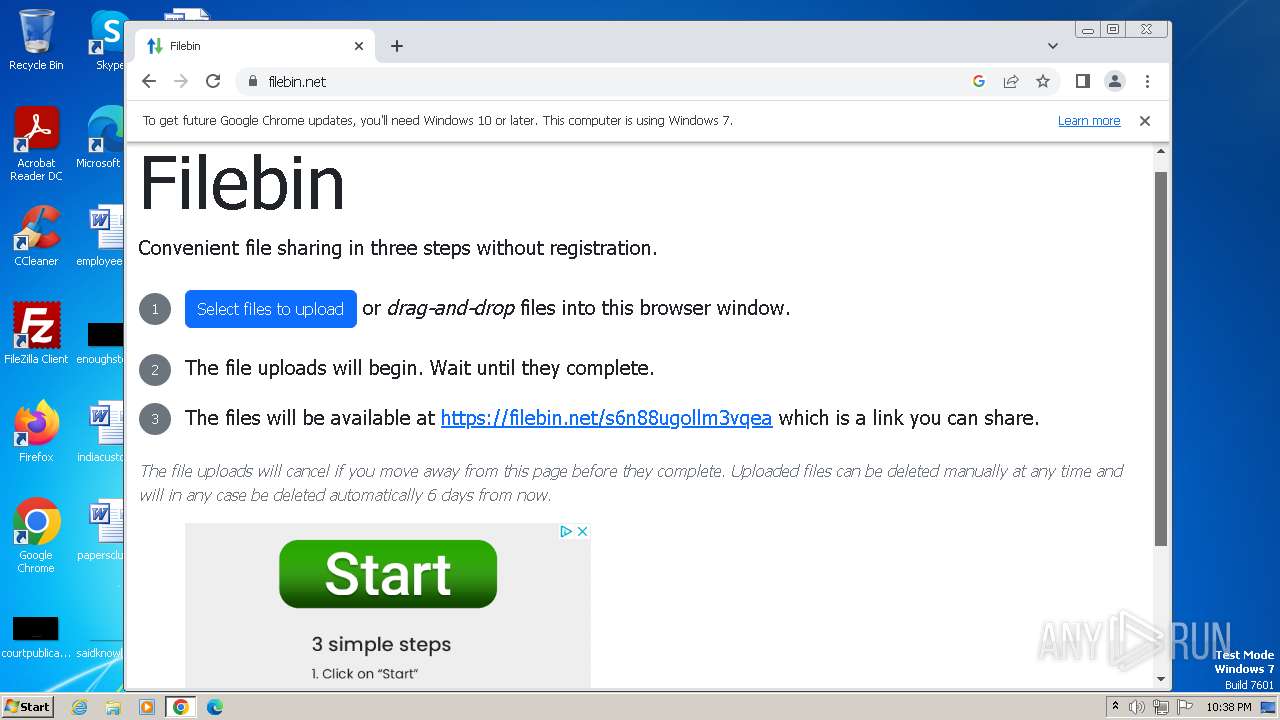
Task: Click the Google icon in address bar
Action: (979, 82)
